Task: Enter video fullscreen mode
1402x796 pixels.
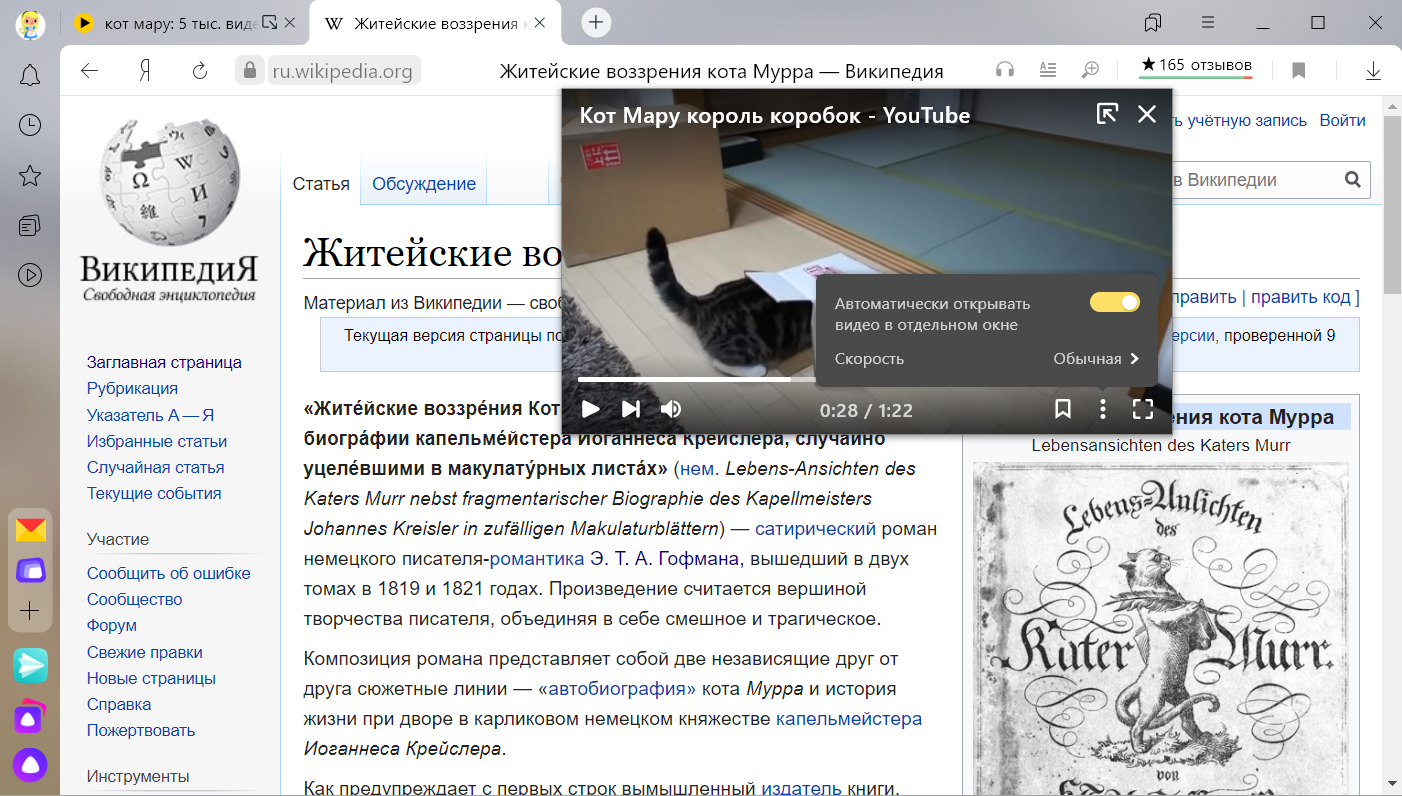Action: coord(1143,409)
